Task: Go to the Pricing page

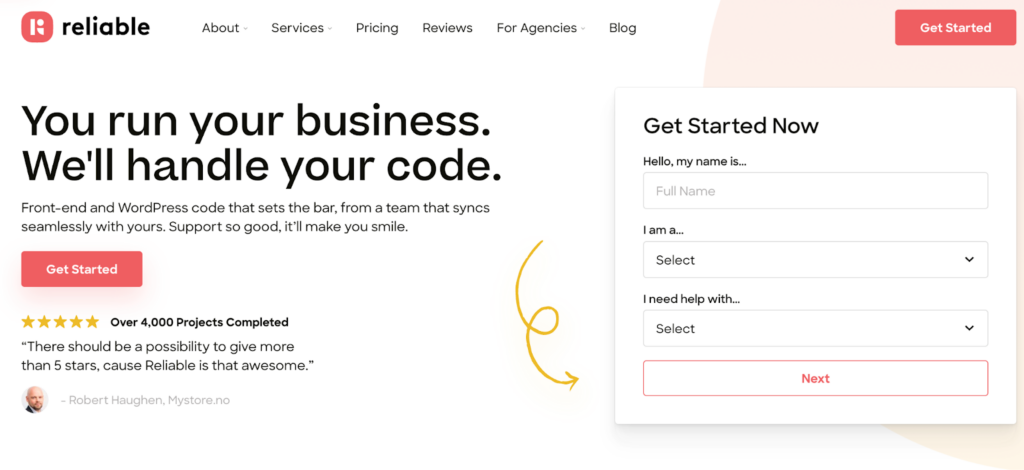Action: (377, 28)
